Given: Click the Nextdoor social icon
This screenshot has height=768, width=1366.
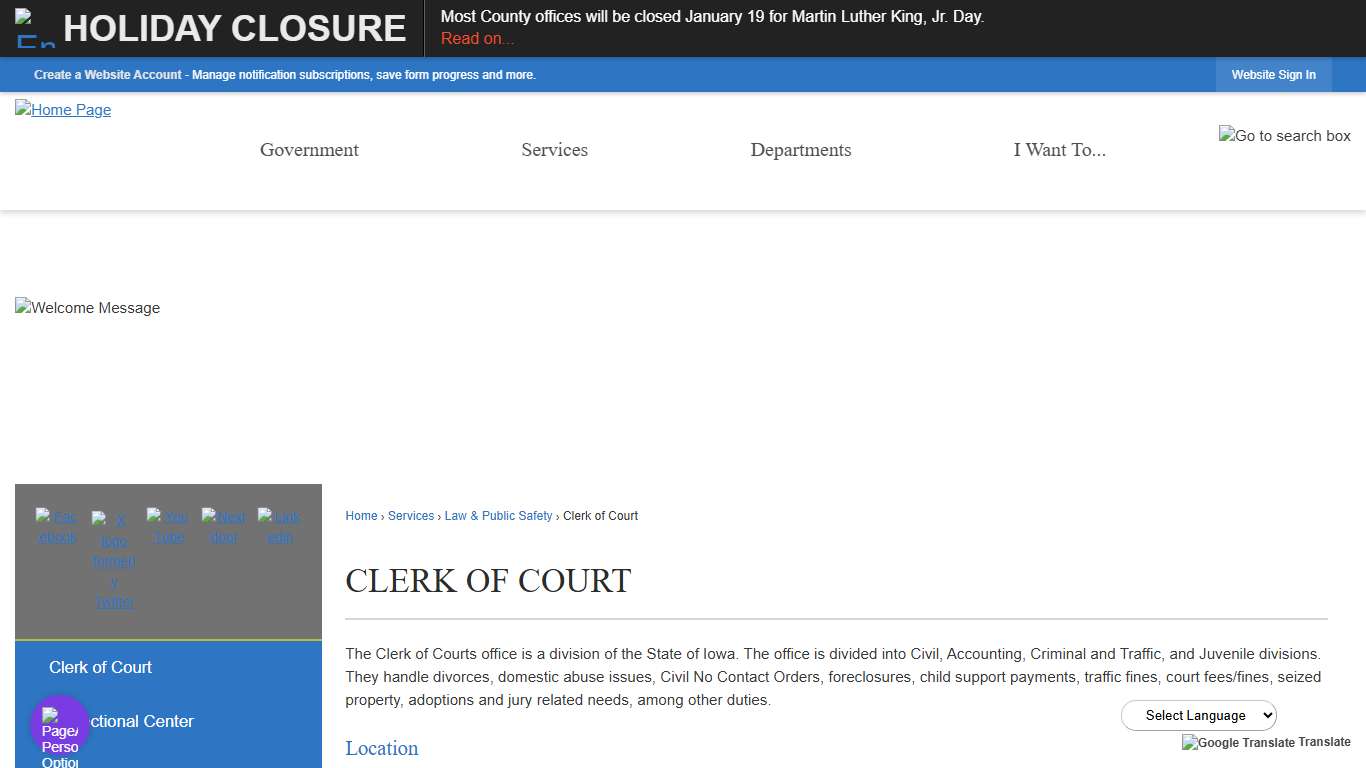Looking at the screenshot, I should click(222, 527).
